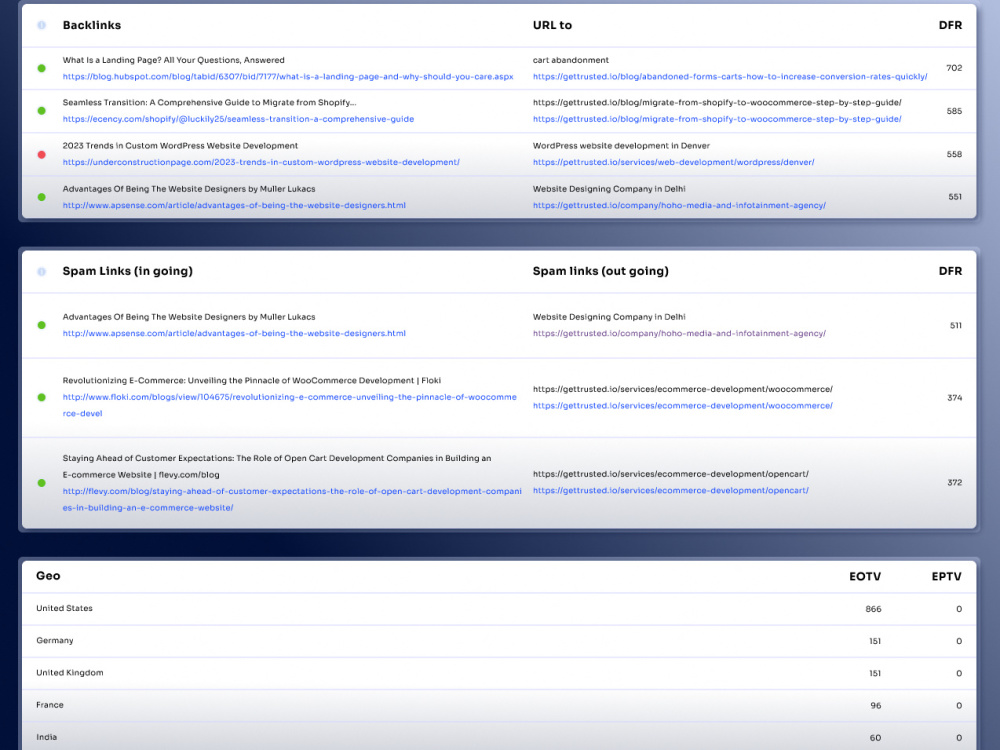
Task: Click DFR value 511
Action: (955, 325)
